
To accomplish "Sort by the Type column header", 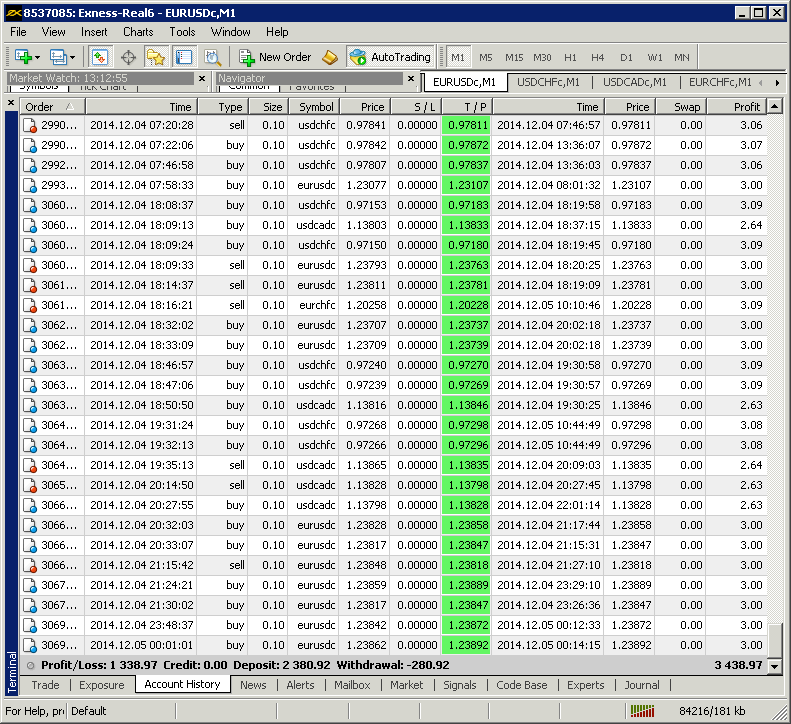I will coord(223,107).
